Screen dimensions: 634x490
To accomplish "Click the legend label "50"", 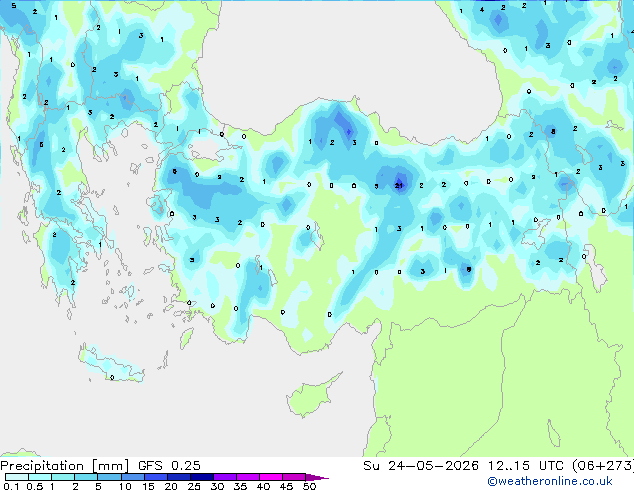I will pos(309,486).
